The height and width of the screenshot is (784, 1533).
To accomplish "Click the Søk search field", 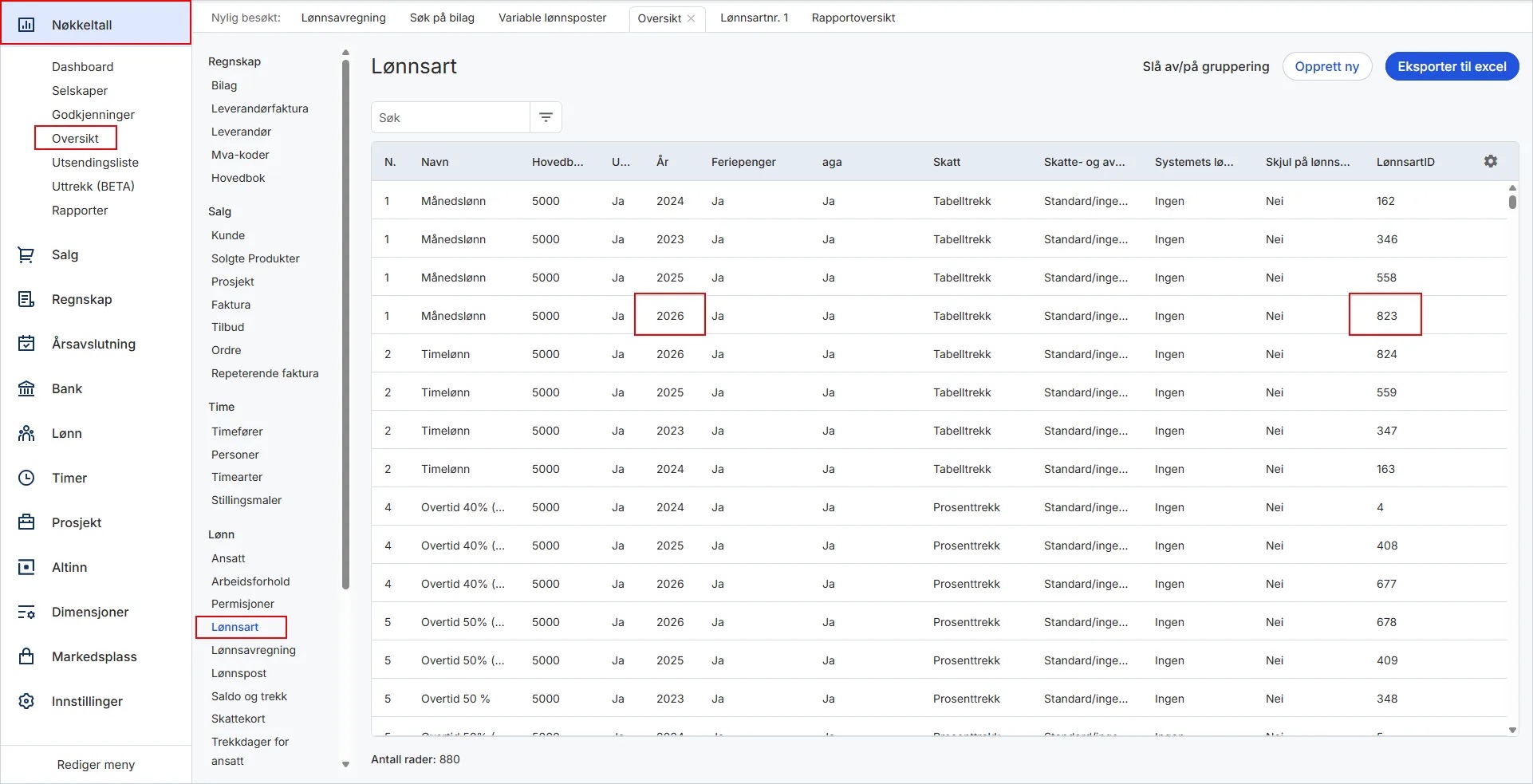I will click(x=451, y=118).
